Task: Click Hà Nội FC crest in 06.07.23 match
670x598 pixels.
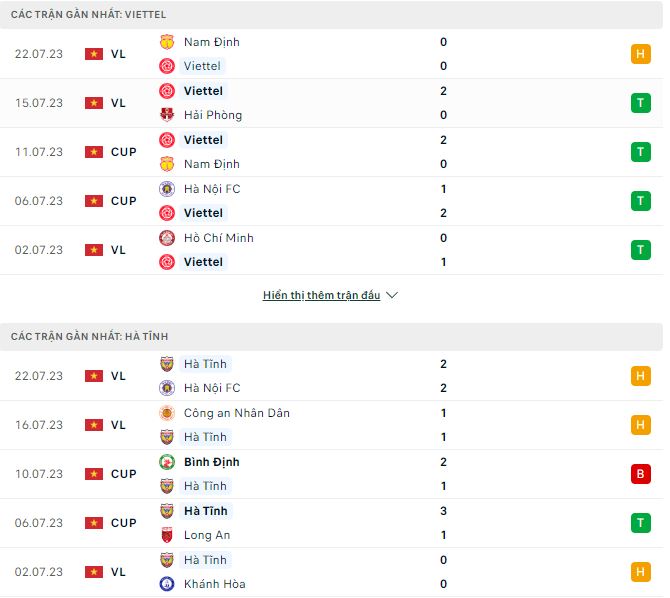Action: [x=167, y=189]
